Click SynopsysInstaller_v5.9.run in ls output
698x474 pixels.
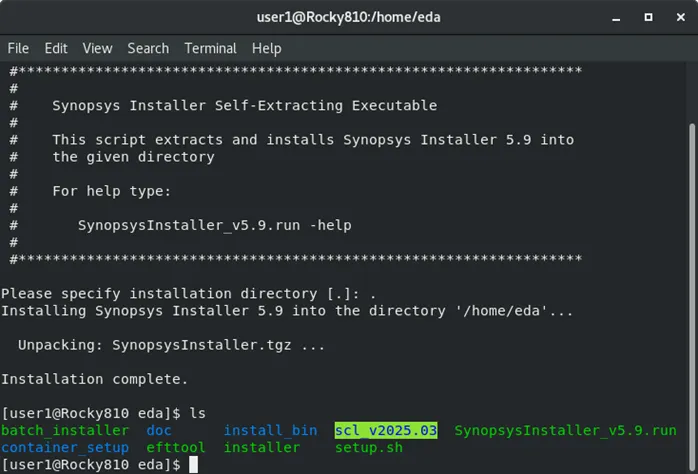coord(565,430)
